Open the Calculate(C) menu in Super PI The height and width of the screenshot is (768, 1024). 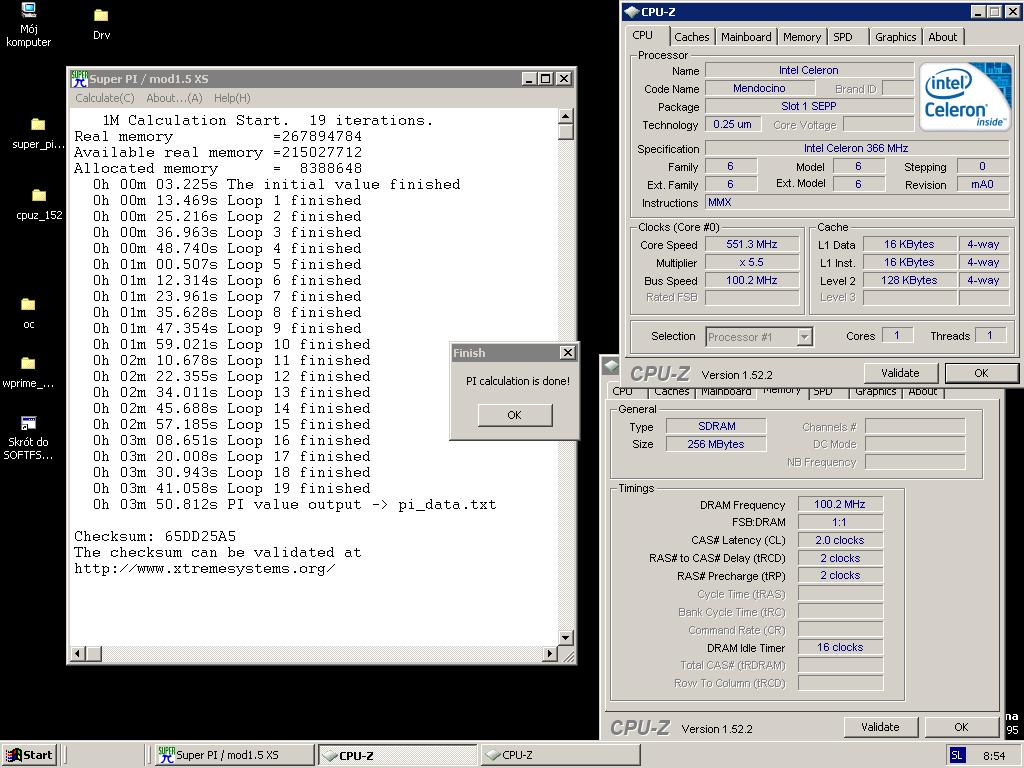104,98
